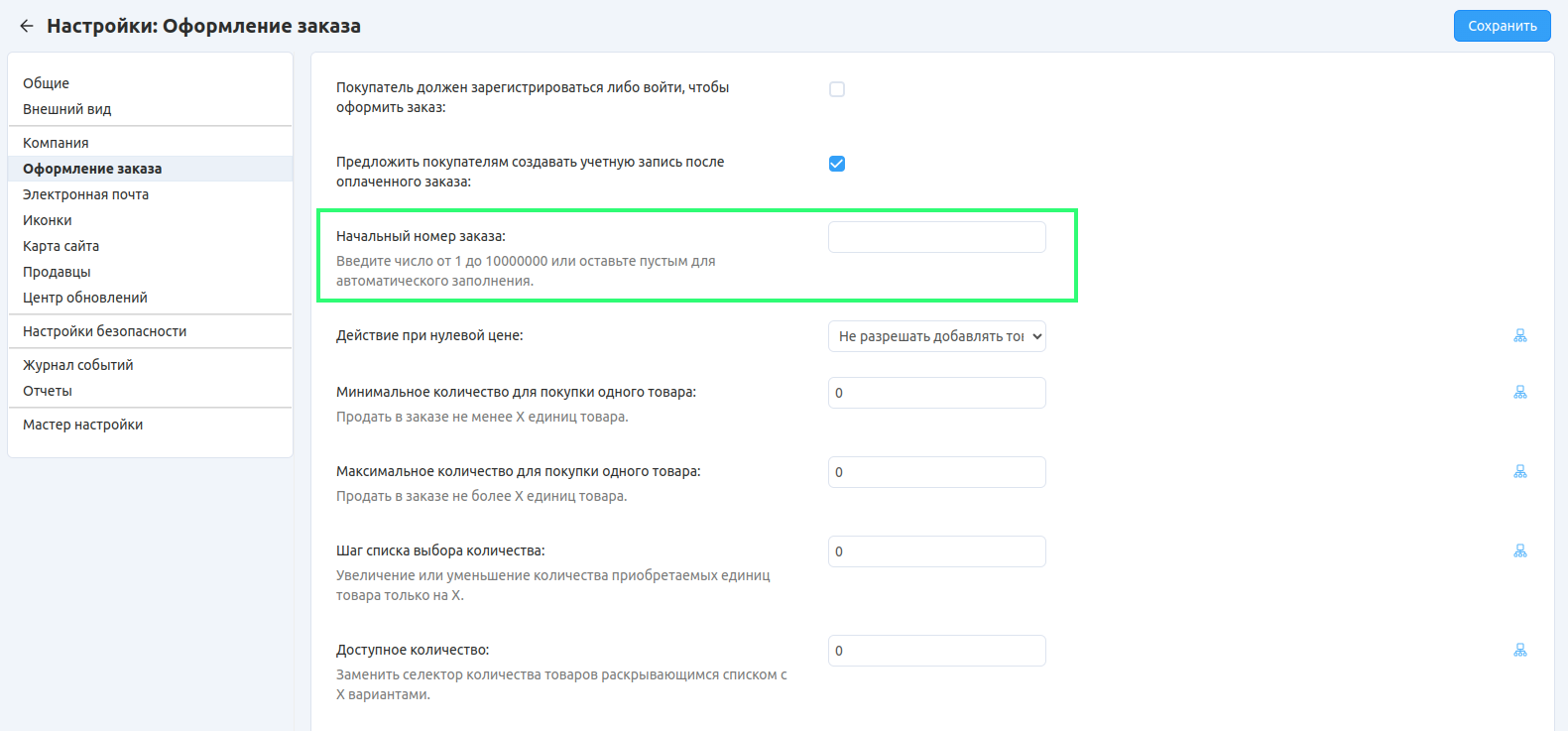Image resolution: width=1568 pixels, height=731 pixels.
Task: Click the back arrow next to the page title
Action: [27, 27]
